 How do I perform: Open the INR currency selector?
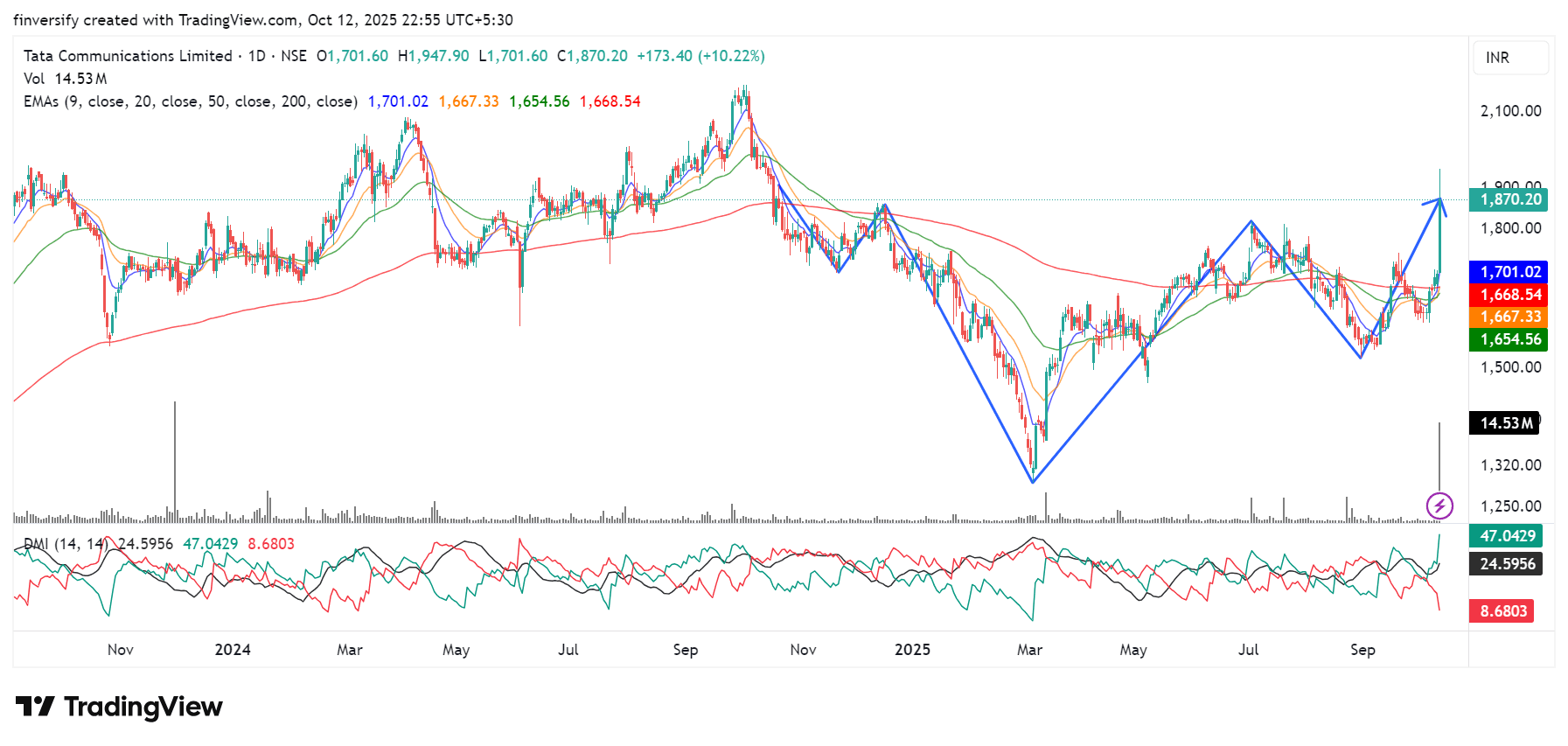[x=1510, y=58]
